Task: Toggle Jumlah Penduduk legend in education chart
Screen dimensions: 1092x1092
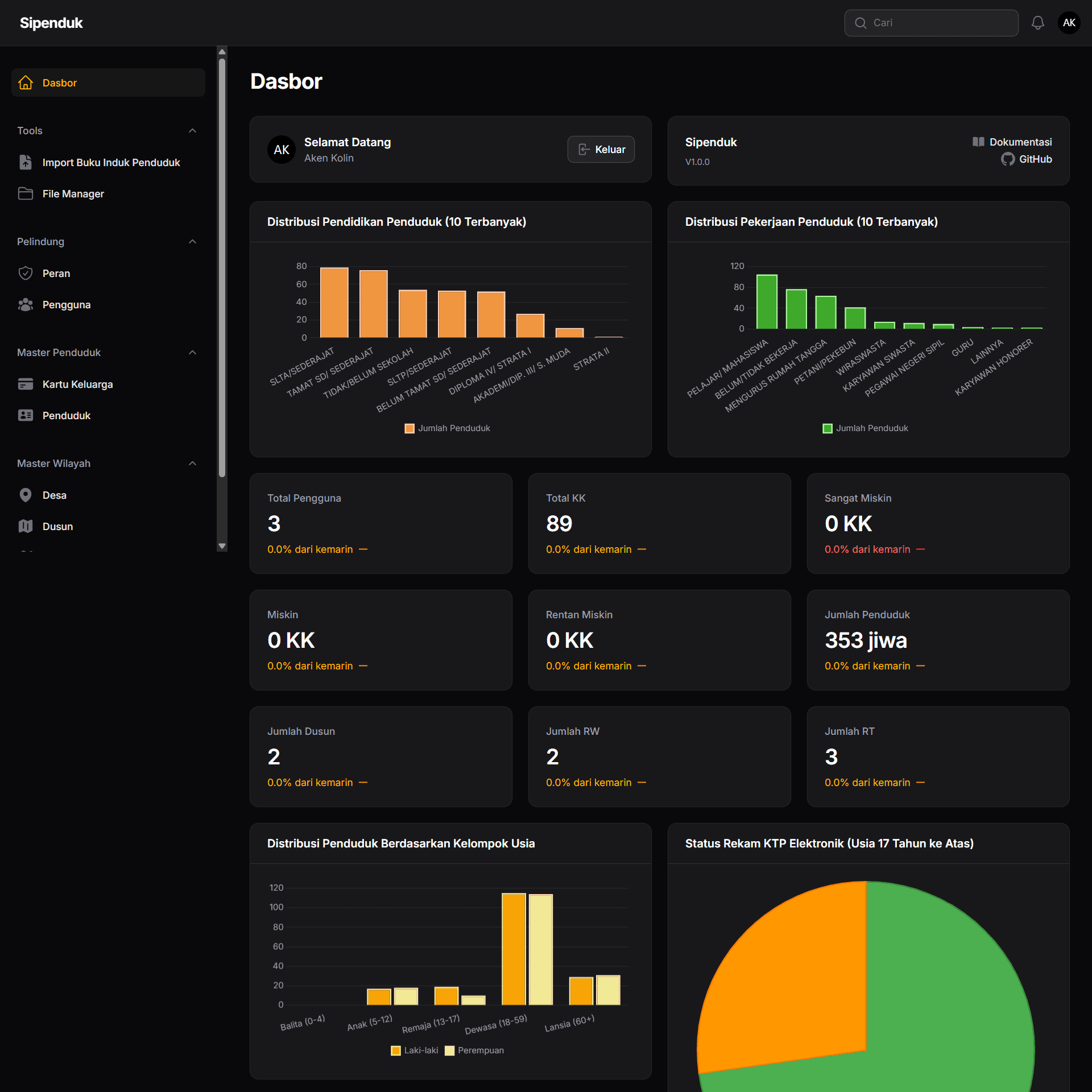Action: pyautogui.click(x=448, y=428)
